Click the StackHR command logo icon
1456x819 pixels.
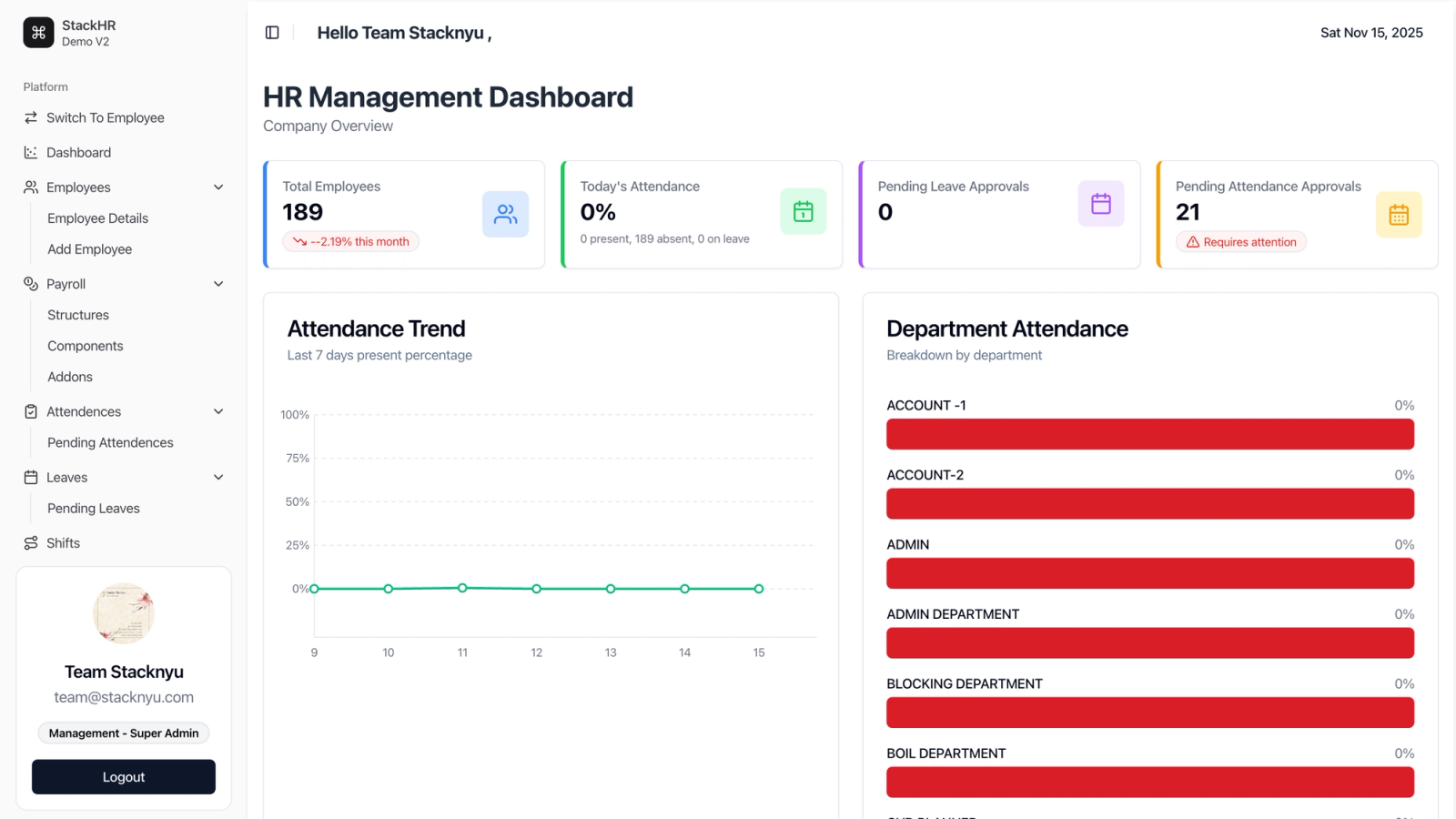click(x=38, y=33)
